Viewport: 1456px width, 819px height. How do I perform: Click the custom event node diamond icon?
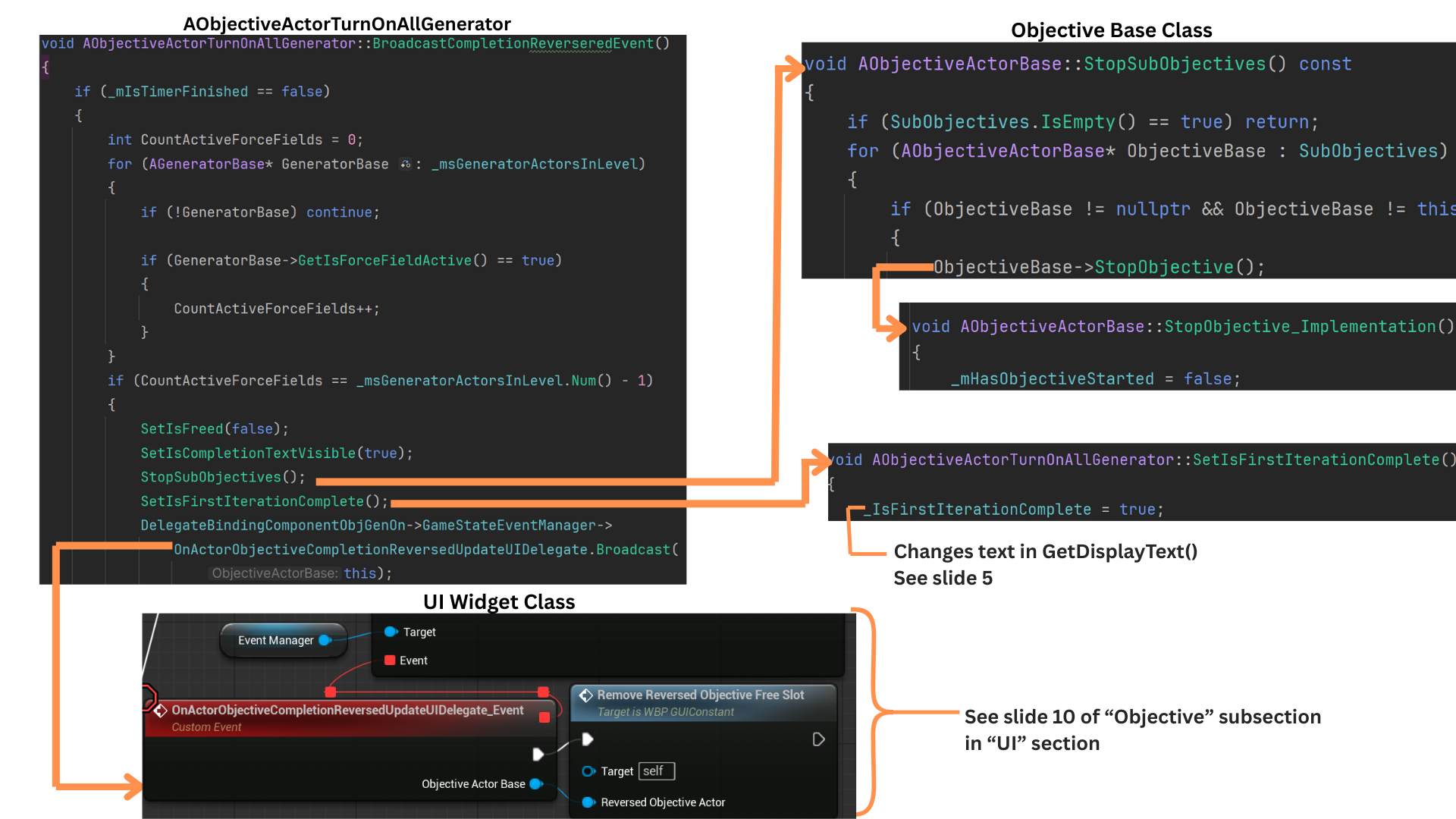click(x=161, y=711)
